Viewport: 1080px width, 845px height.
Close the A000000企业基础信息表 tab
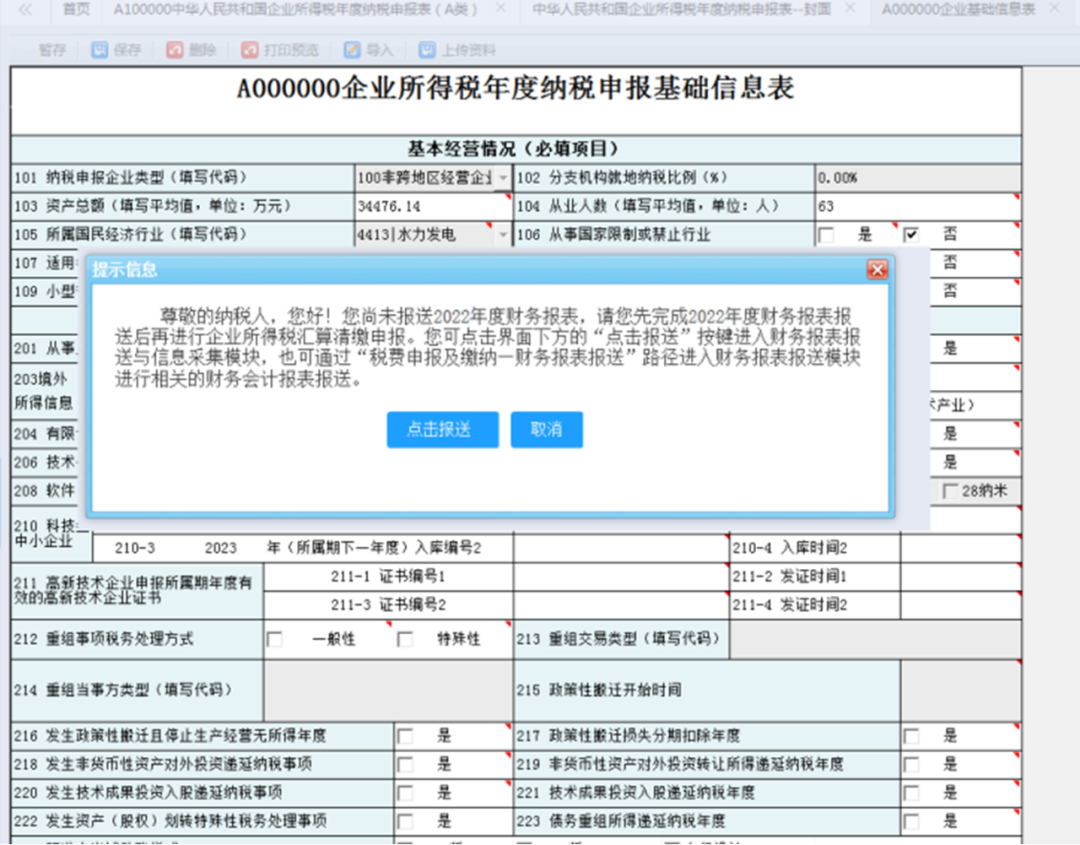(1055, 8)
